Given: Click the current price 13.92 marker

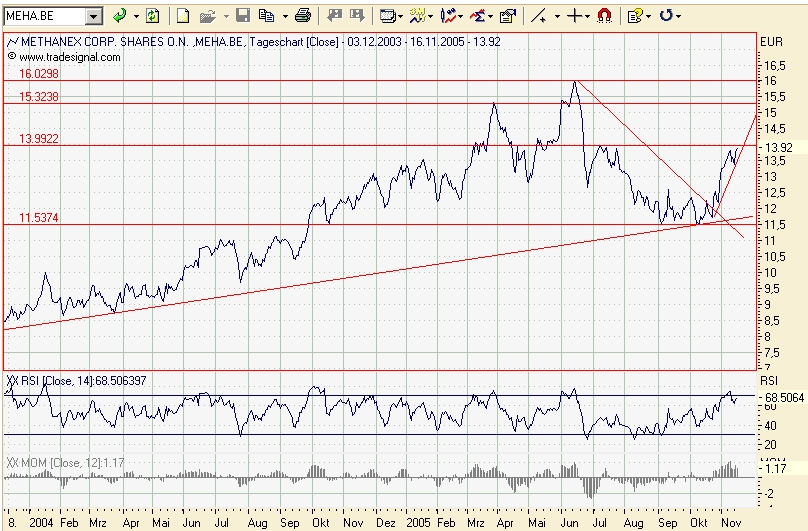Looking at the screenshot, I should click(x=780, y=147).
